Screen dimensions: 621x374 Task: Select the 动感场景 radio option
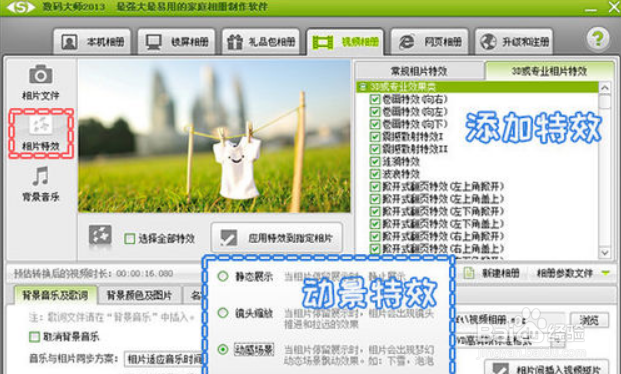tap(223, 349)
